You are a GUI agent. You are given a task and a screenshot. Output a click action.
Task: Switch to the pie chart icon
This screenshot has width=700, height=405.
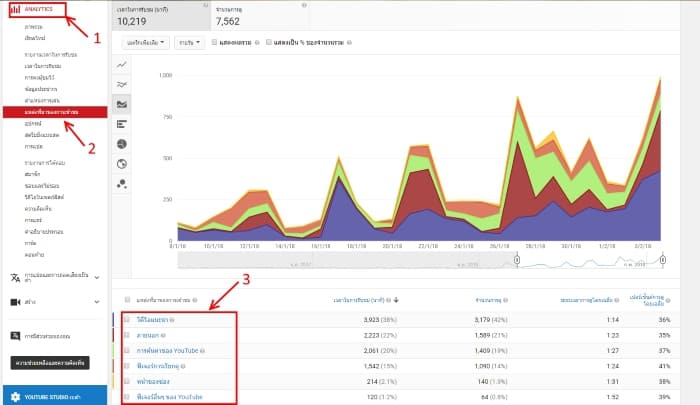tap(122, 144)
